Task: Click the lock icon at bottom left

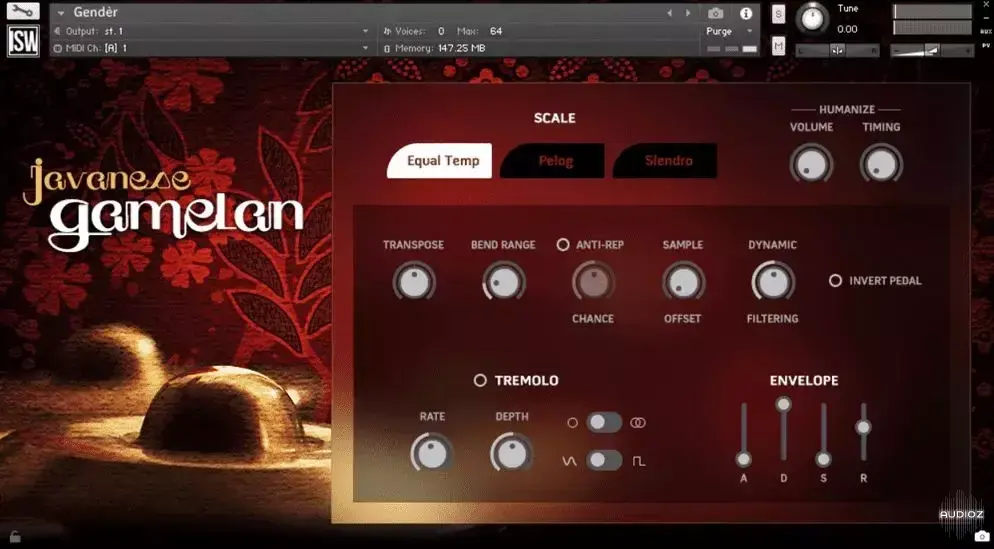Action: 15,536
